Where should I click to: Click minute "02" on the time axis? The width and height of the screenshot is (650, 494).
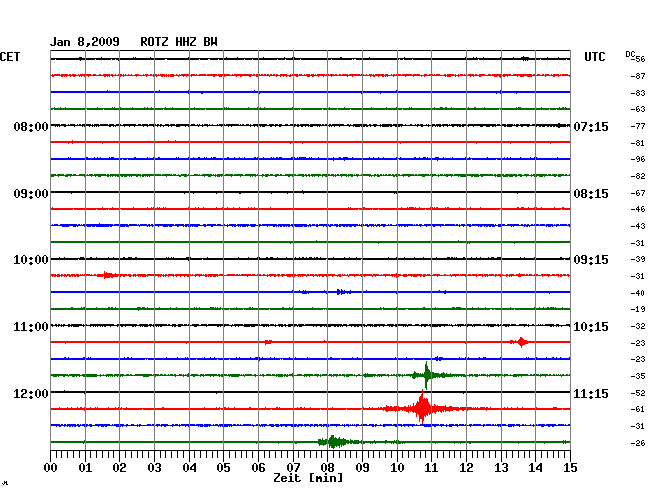pos(119,467)
